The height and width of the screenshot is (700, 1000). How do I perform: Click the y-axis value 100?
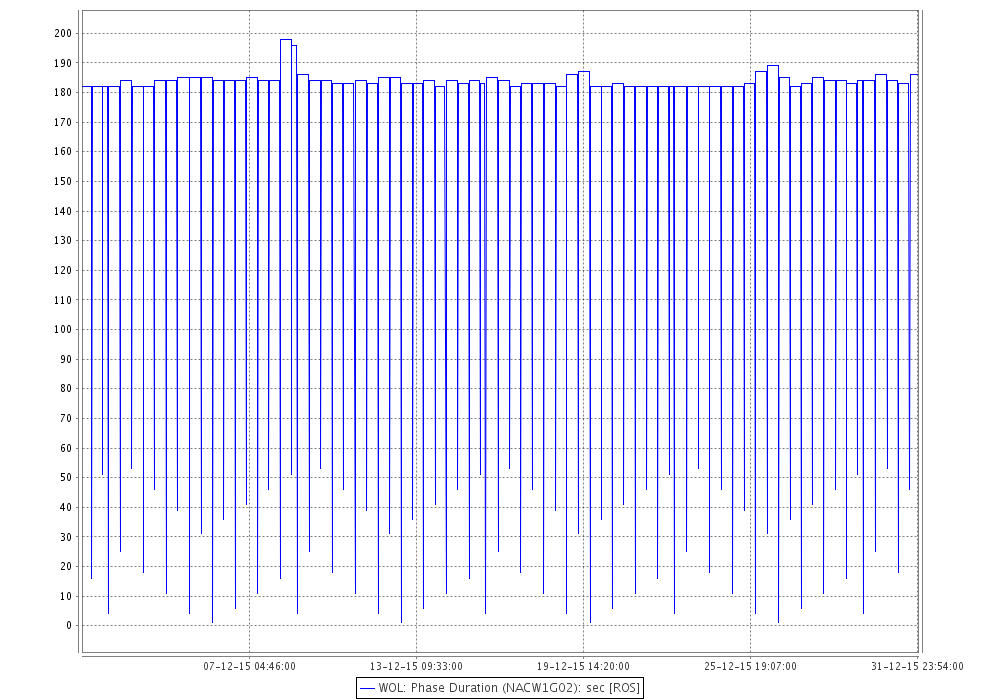pos(63,330)
